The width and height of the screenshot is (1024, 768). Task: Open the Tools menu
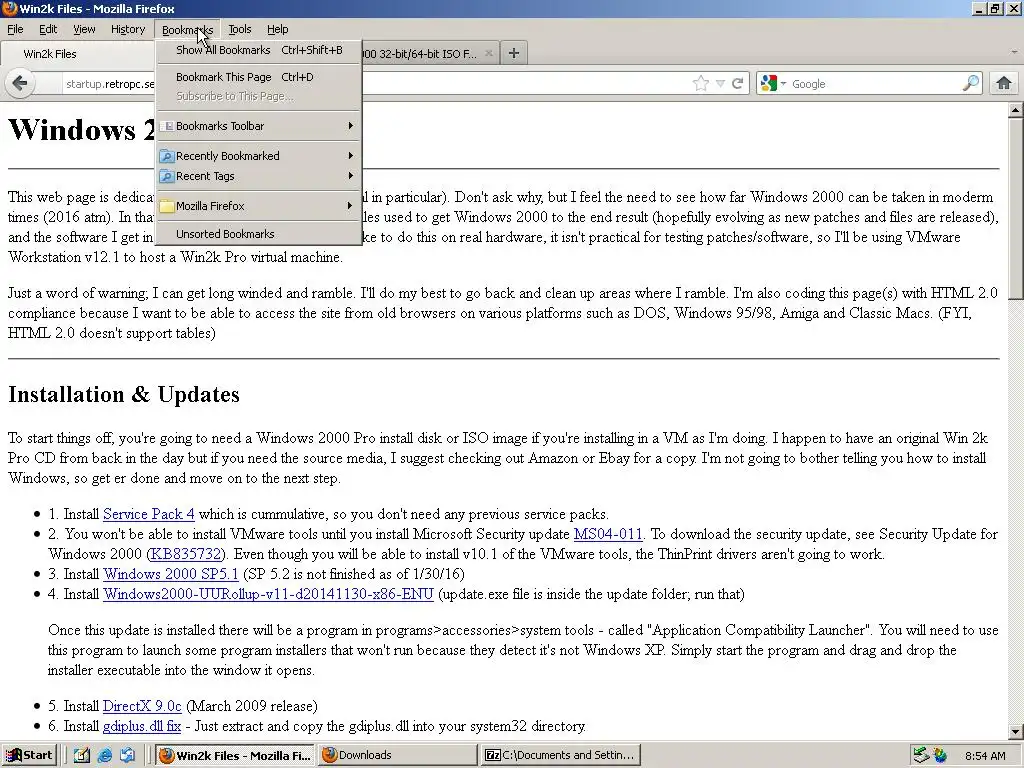click(240, 29)
